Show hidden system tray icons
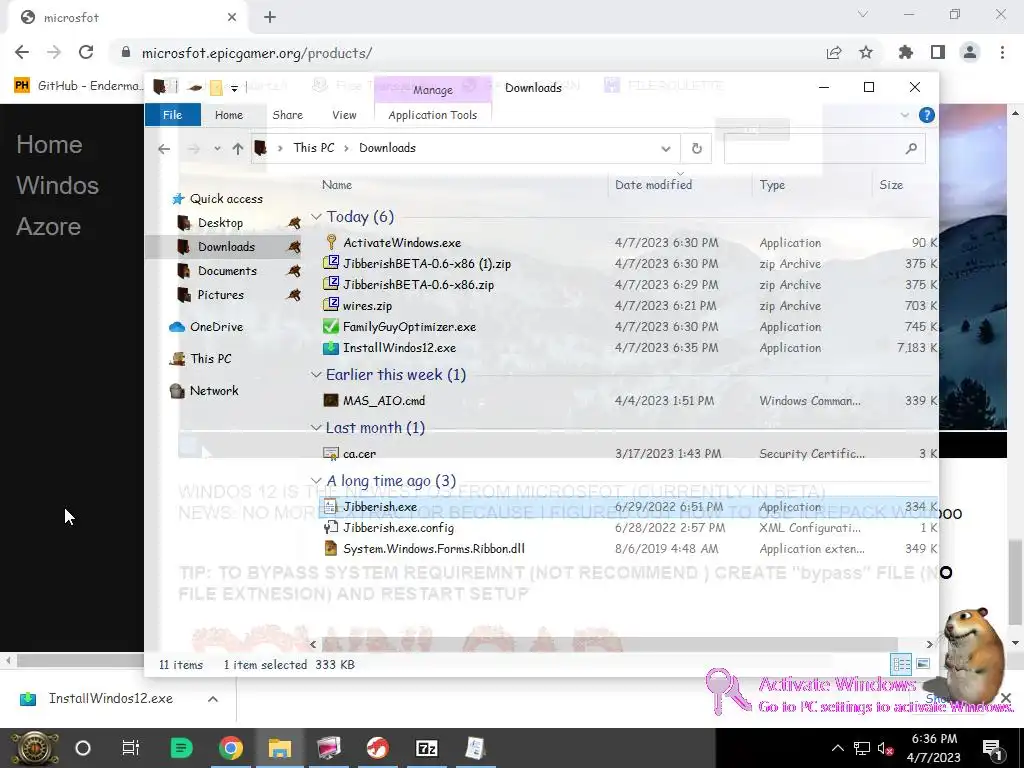The width and height of the screenshot is (1024, 768). tap(837, 748)
